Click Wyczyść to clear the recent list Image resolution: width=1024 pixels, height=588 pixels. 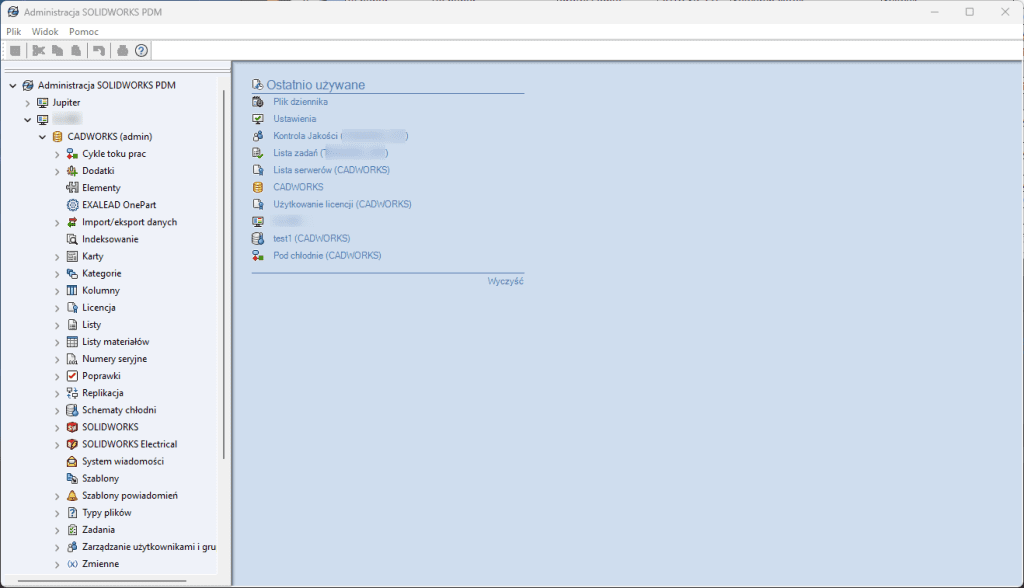click(x=505, y=281)
